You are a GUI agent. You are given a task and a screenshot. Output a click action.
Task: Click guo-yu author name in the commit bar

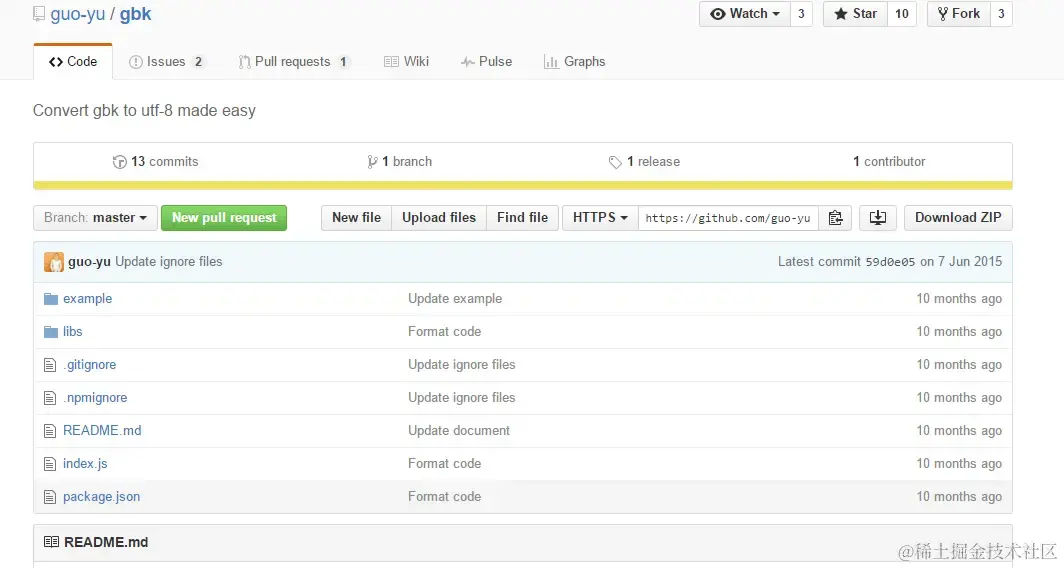click(89, 262)
